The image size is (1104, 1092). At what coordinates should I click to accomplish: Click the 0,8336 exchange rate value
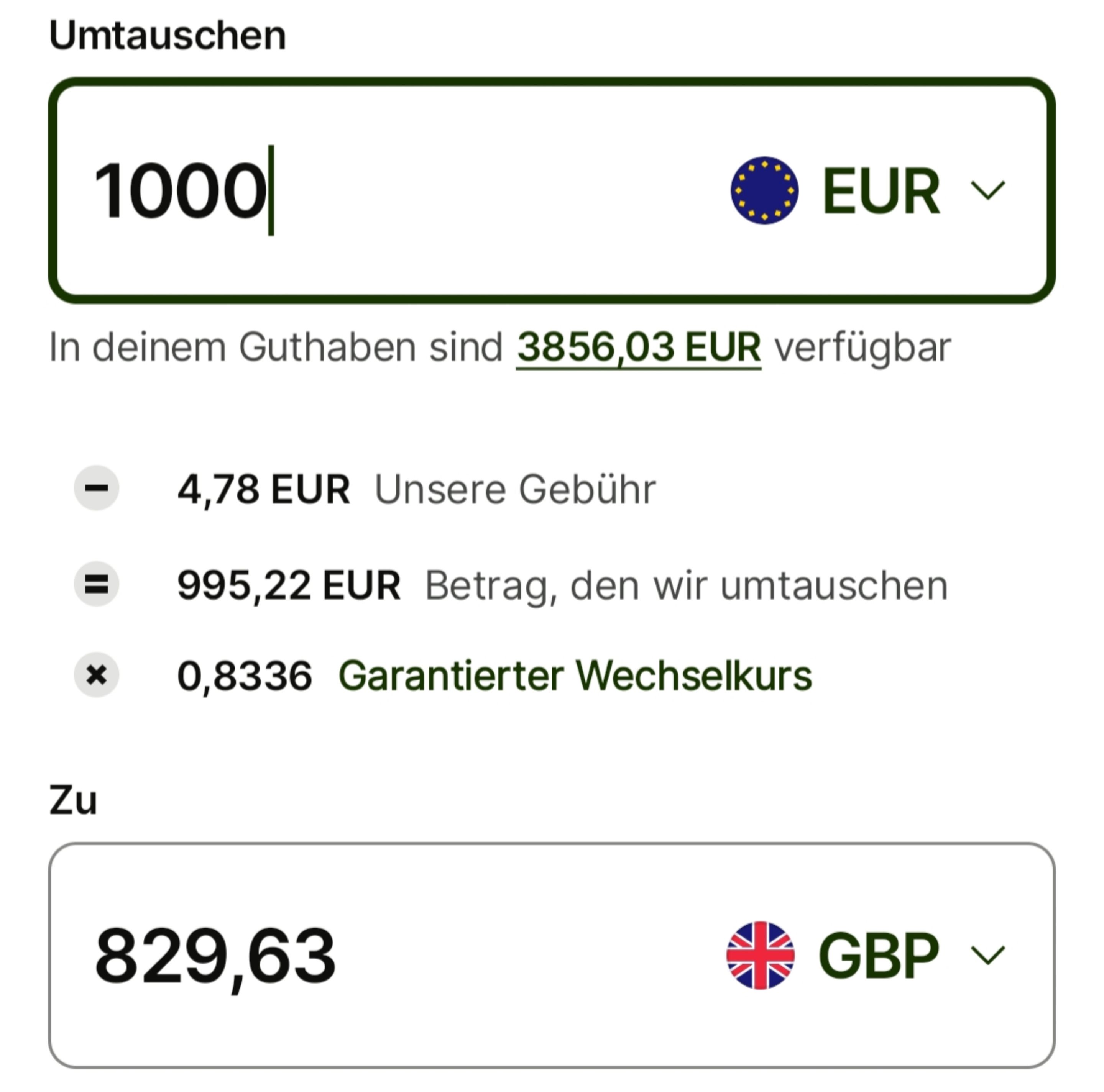click(245, 676)
